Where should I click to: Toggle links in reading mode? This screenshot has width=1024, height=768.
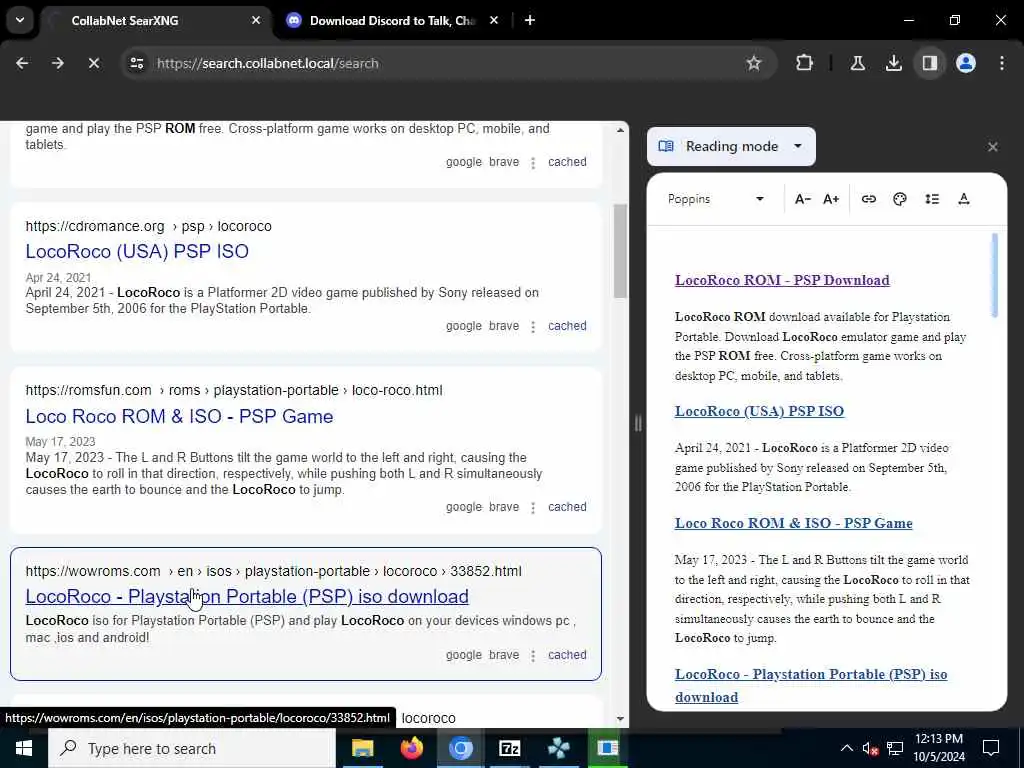869,199
